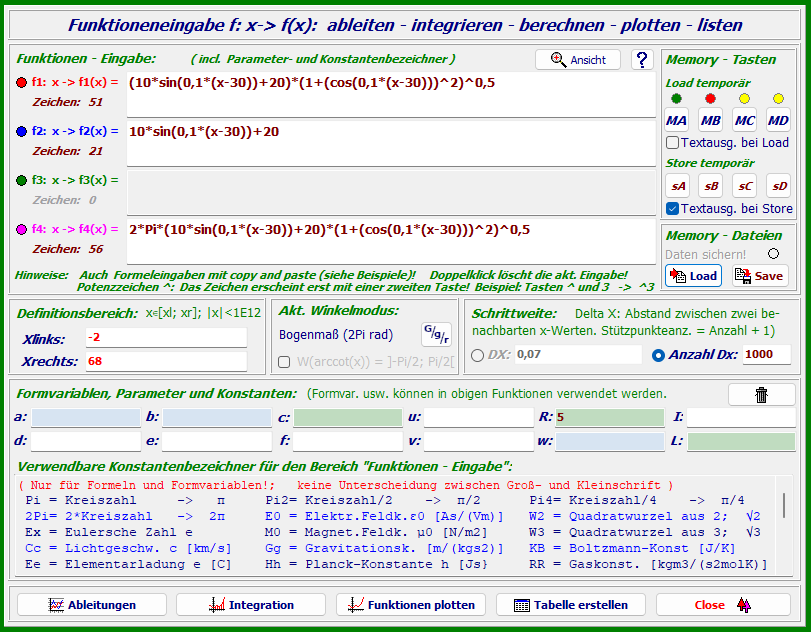Uncheck Textausg. bei Store checkbox
The width and height of the screenshot is (811, 632).
click(673, 209)
